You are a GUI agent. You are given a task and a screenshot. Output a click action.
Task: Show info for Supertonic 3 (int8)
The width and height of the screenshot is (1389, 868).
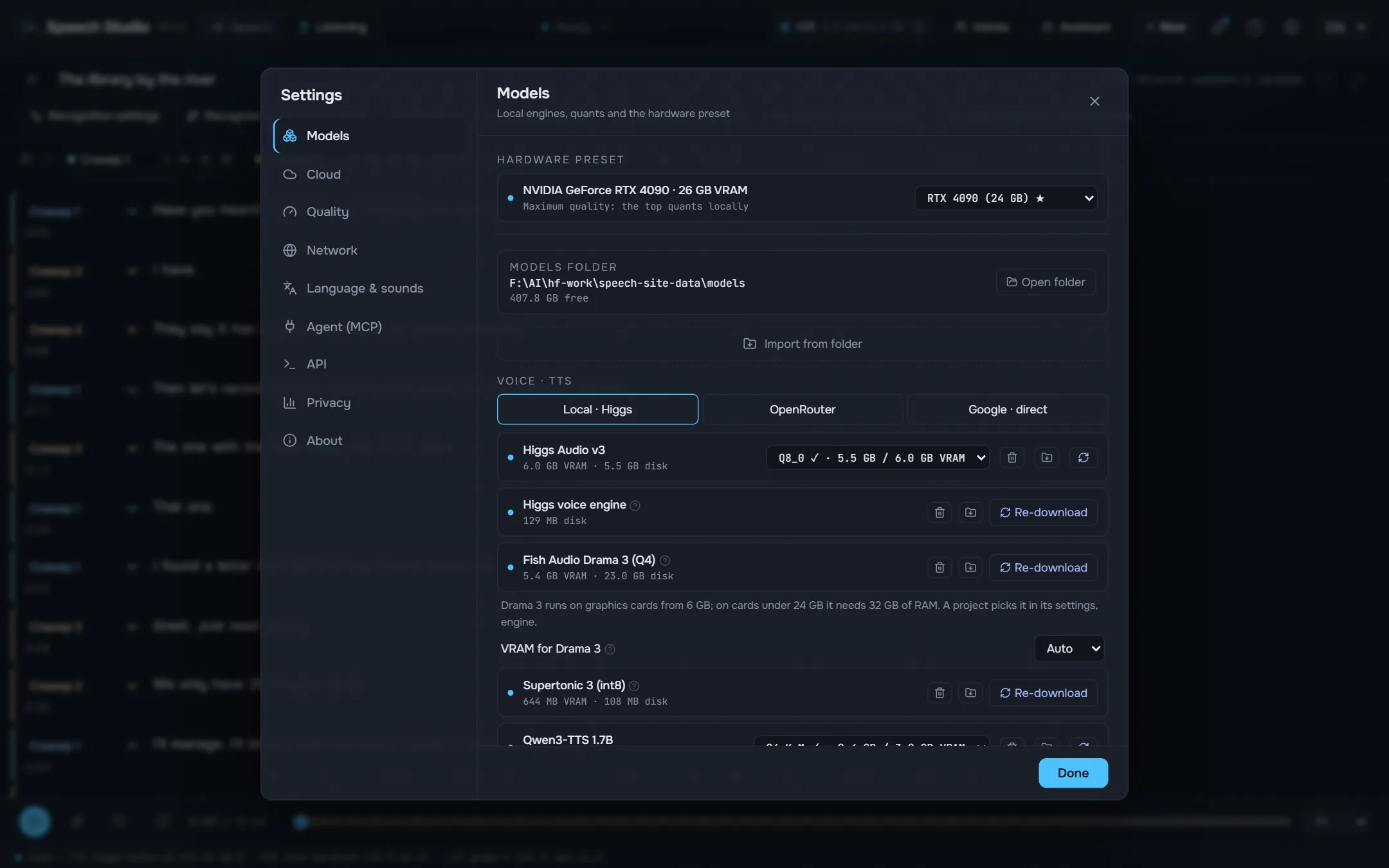(634, 686)
